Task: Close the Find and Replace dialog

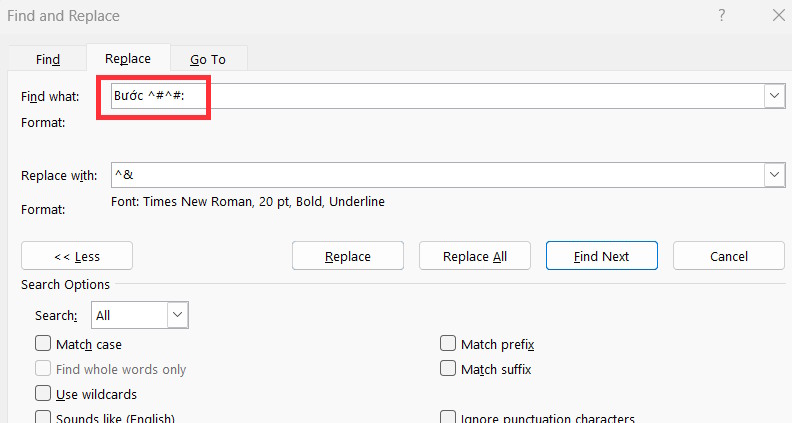Action: tap(778, 15)
